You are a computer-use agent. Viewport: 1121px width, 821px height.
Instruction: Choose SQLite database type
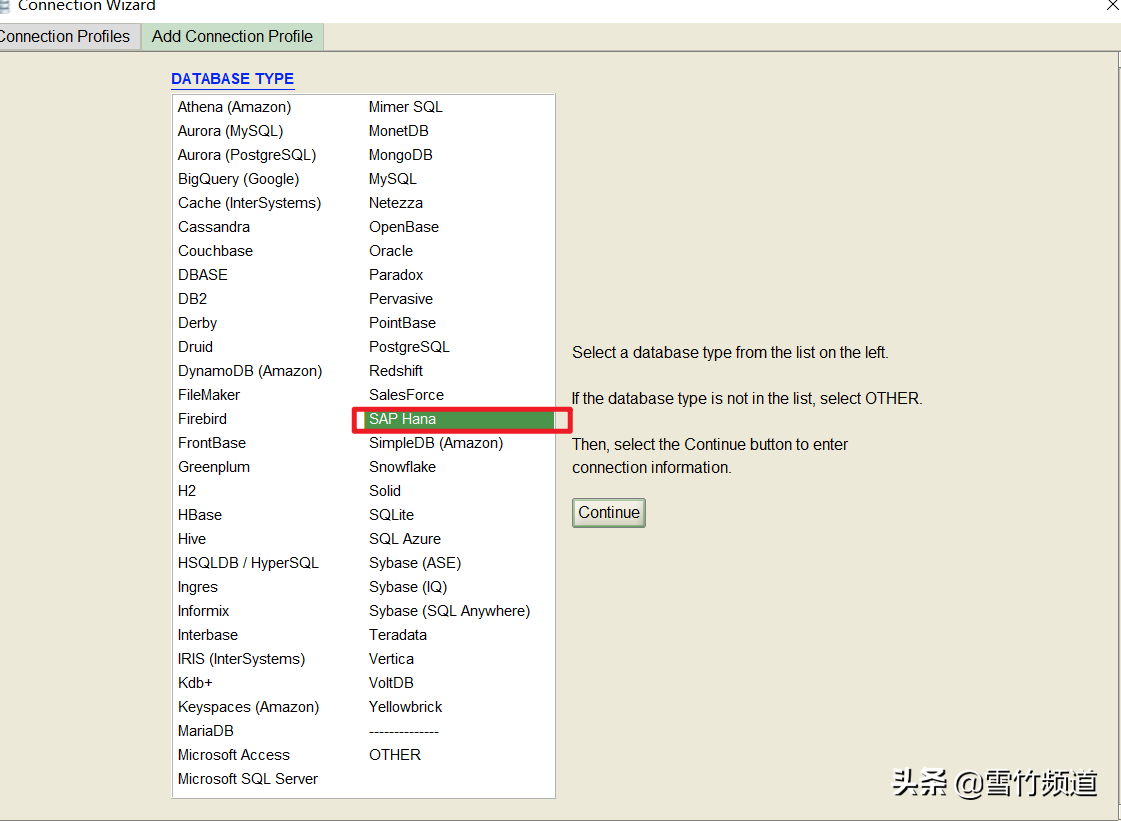click(391, 515)
